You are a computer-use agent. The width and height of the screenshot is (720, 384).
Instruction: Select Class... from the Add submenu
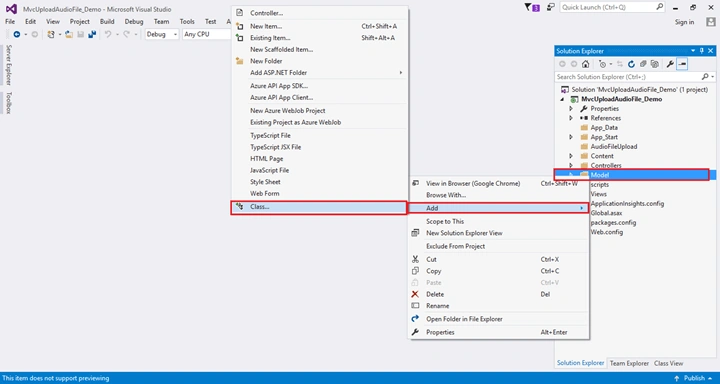pos(319,207)
